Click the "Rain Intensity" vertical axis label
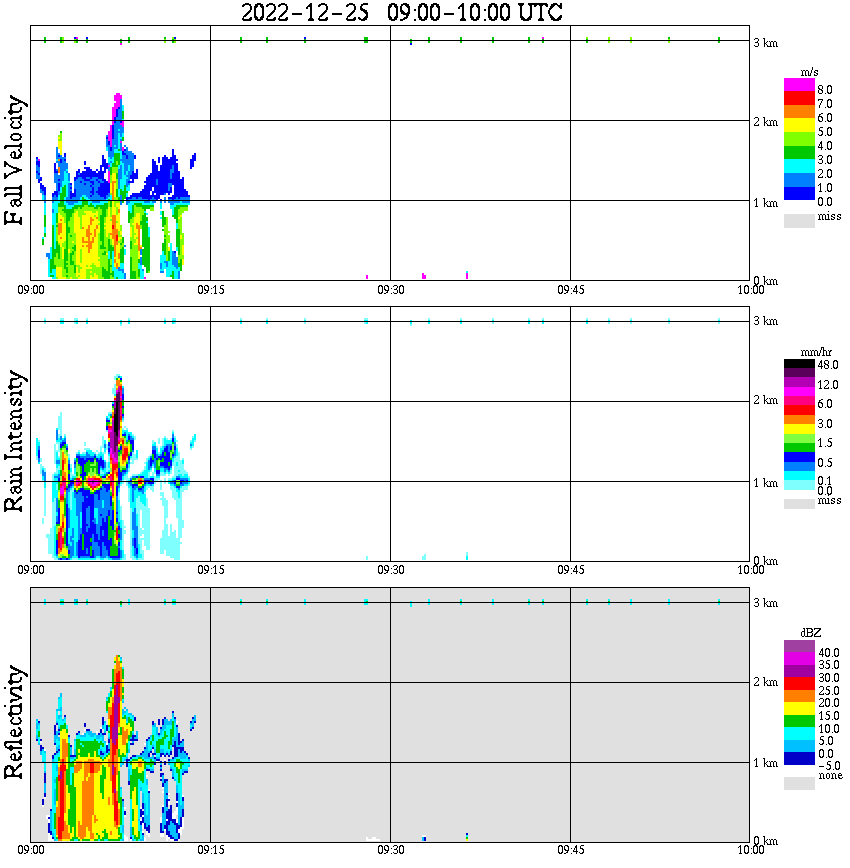Image resolution: width=850 pixels, height=868 pixels. [x=14, y=441]
